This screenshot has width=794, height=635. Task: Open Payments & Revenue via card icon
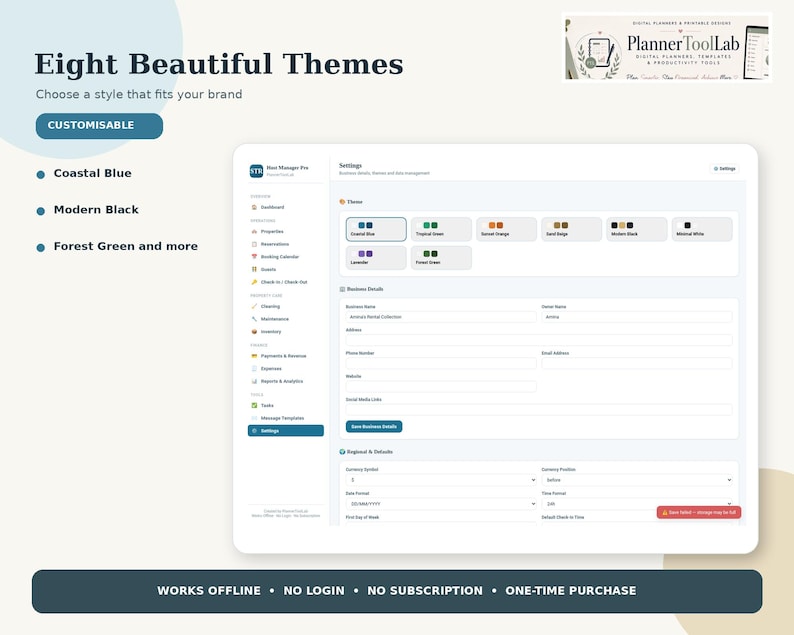(x=254, y=356)
